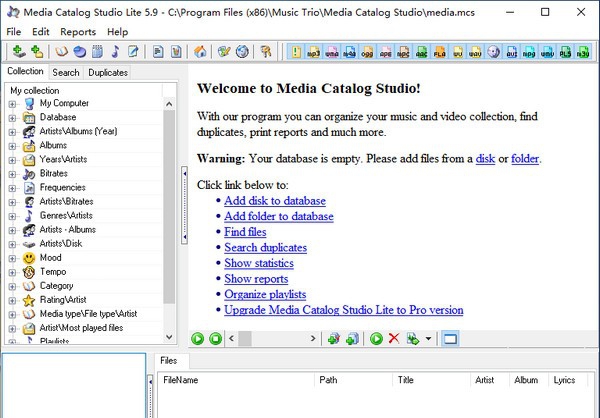Click the first green play button
This screenshot has width=600, height=418.
pos(197,339)
